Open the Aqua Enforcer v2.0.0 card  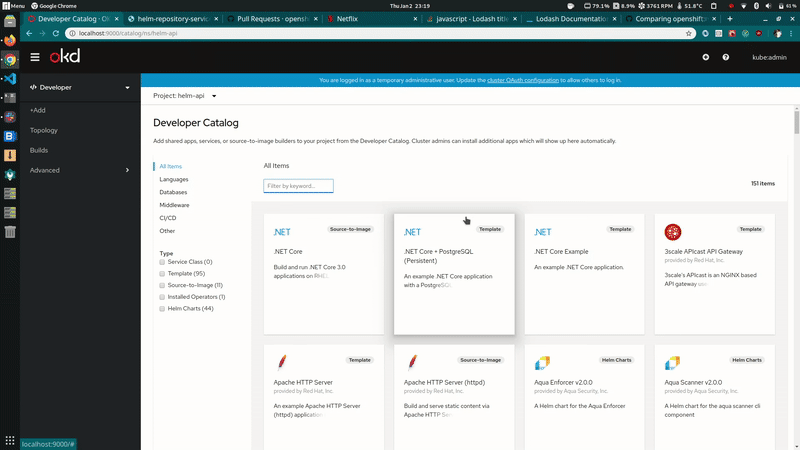584,397
